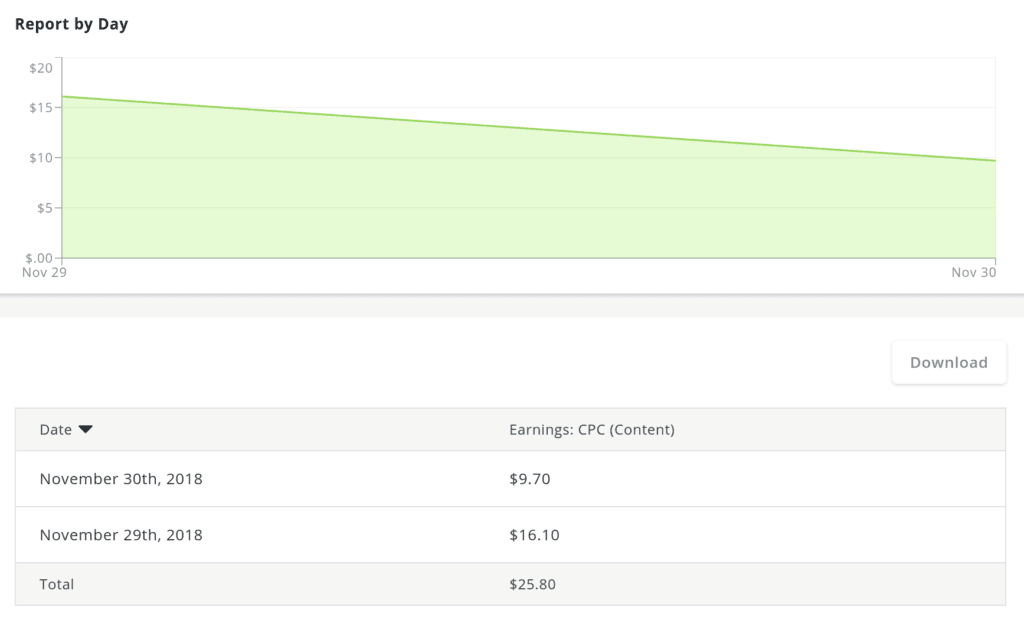Screen dimensions: 1024x623
Task: Click the Report by Day heading
Action: (x=71, y=24)
